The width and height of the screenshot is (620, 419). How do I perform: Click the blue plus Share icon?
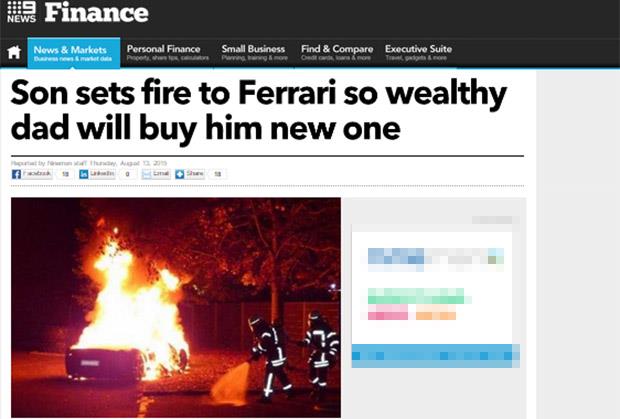pyautogui.click(x=180, y=174)
